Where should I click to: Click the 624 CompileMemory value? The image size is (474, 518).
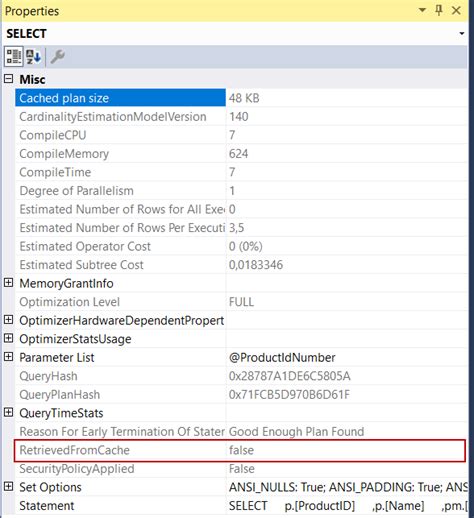coord(238,154)
